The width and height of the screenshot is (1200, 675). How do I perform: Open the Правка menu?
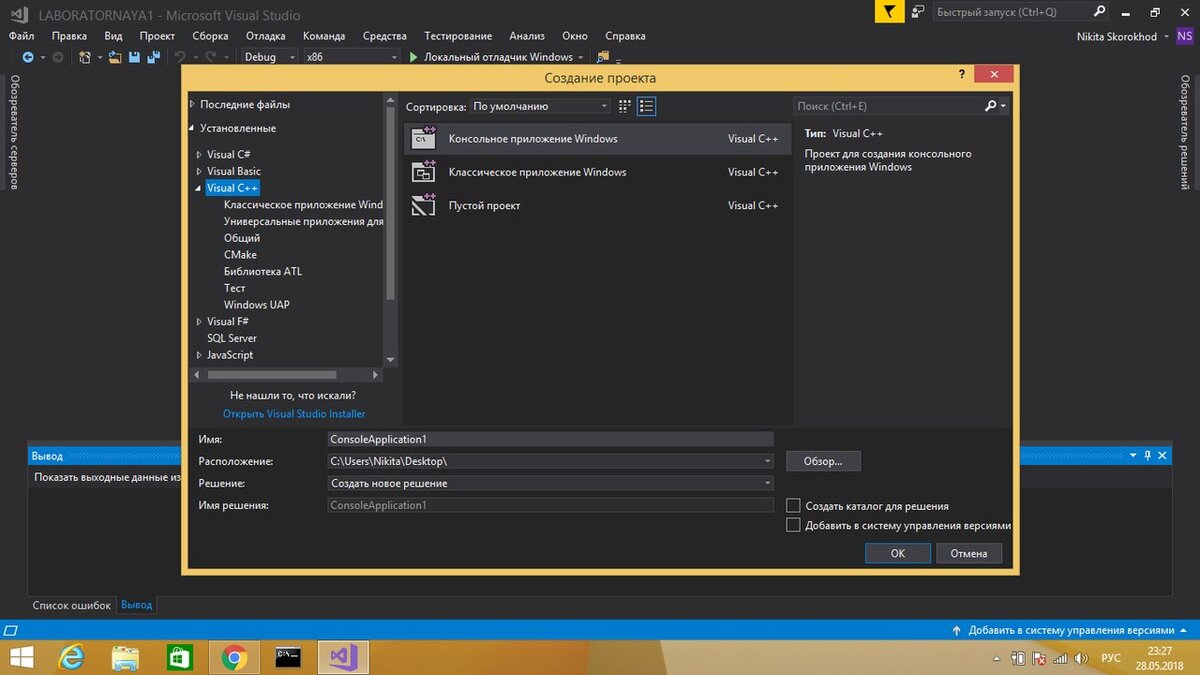69,35
